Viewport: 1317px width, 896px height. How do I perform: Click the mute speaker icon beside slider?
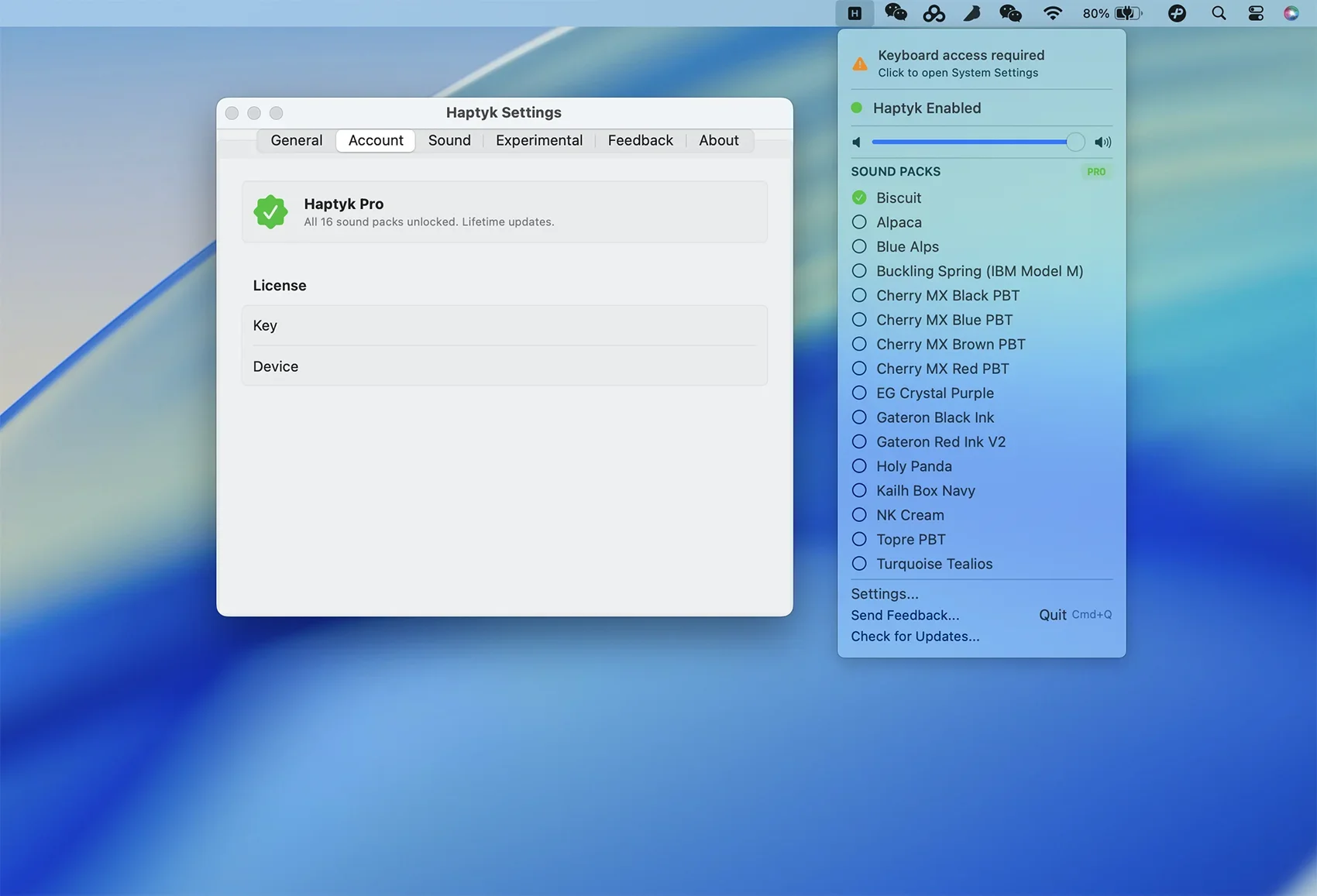click(x=857, y=142)
